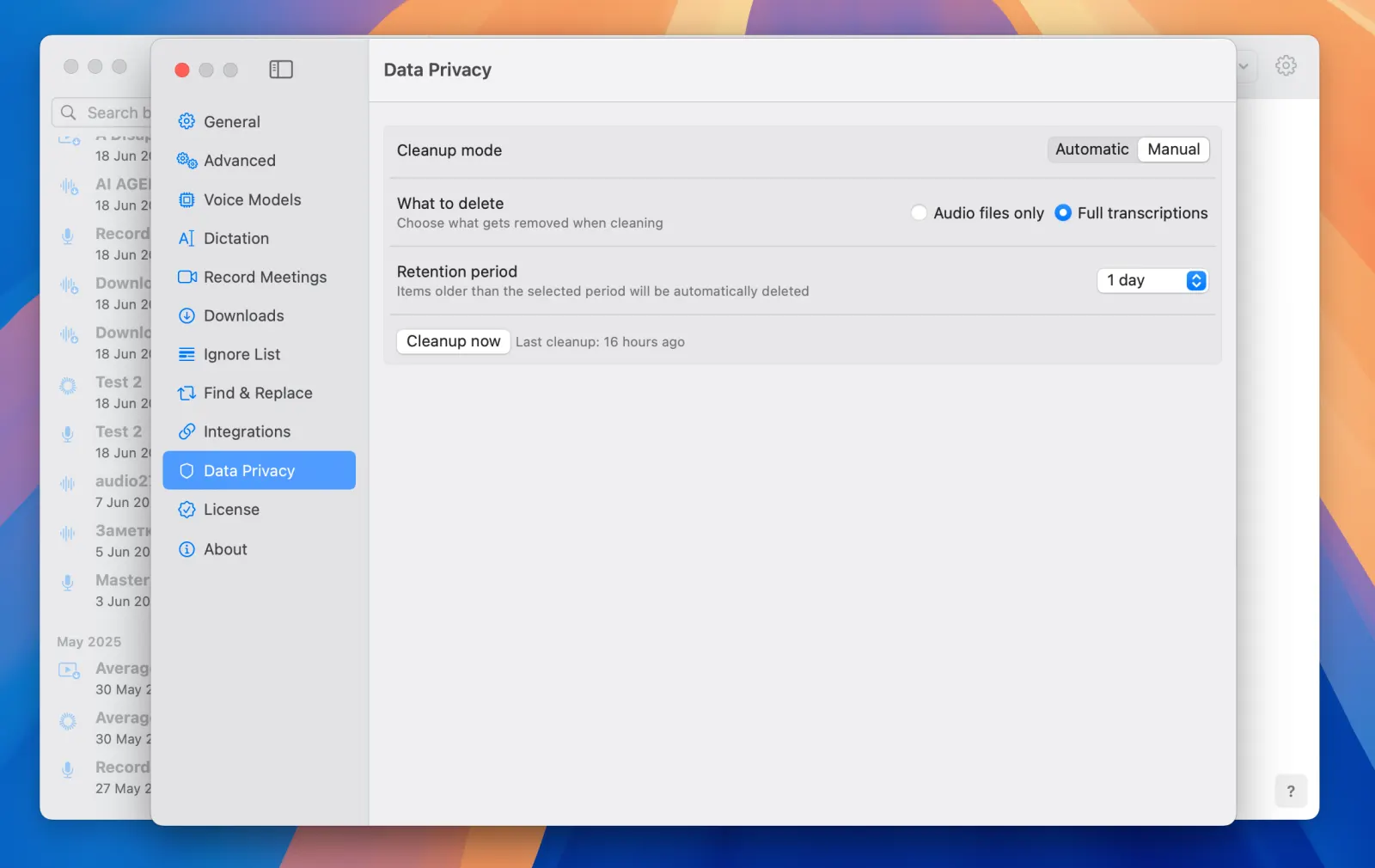Click the Dictation text-cursor icon

(186, 239)
